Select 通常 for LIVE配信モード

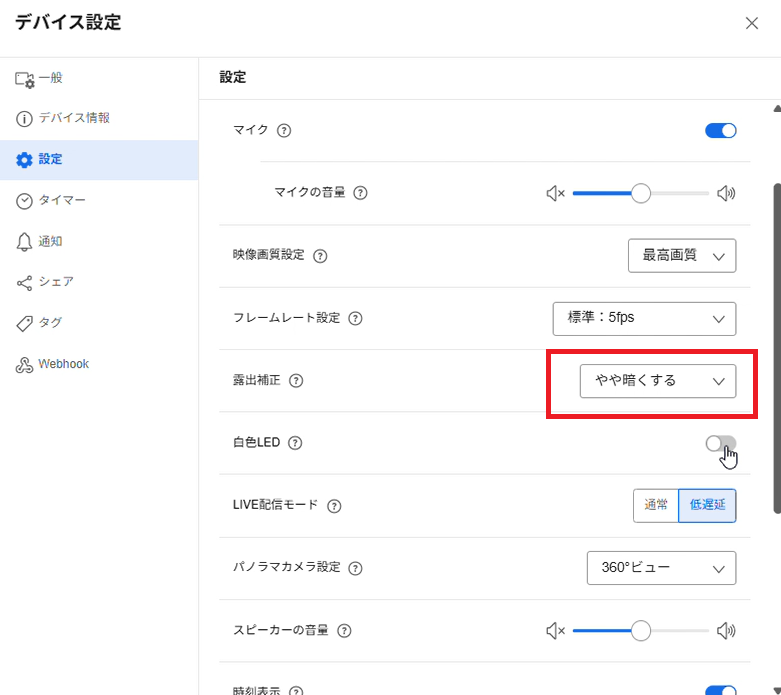point(655,505)
